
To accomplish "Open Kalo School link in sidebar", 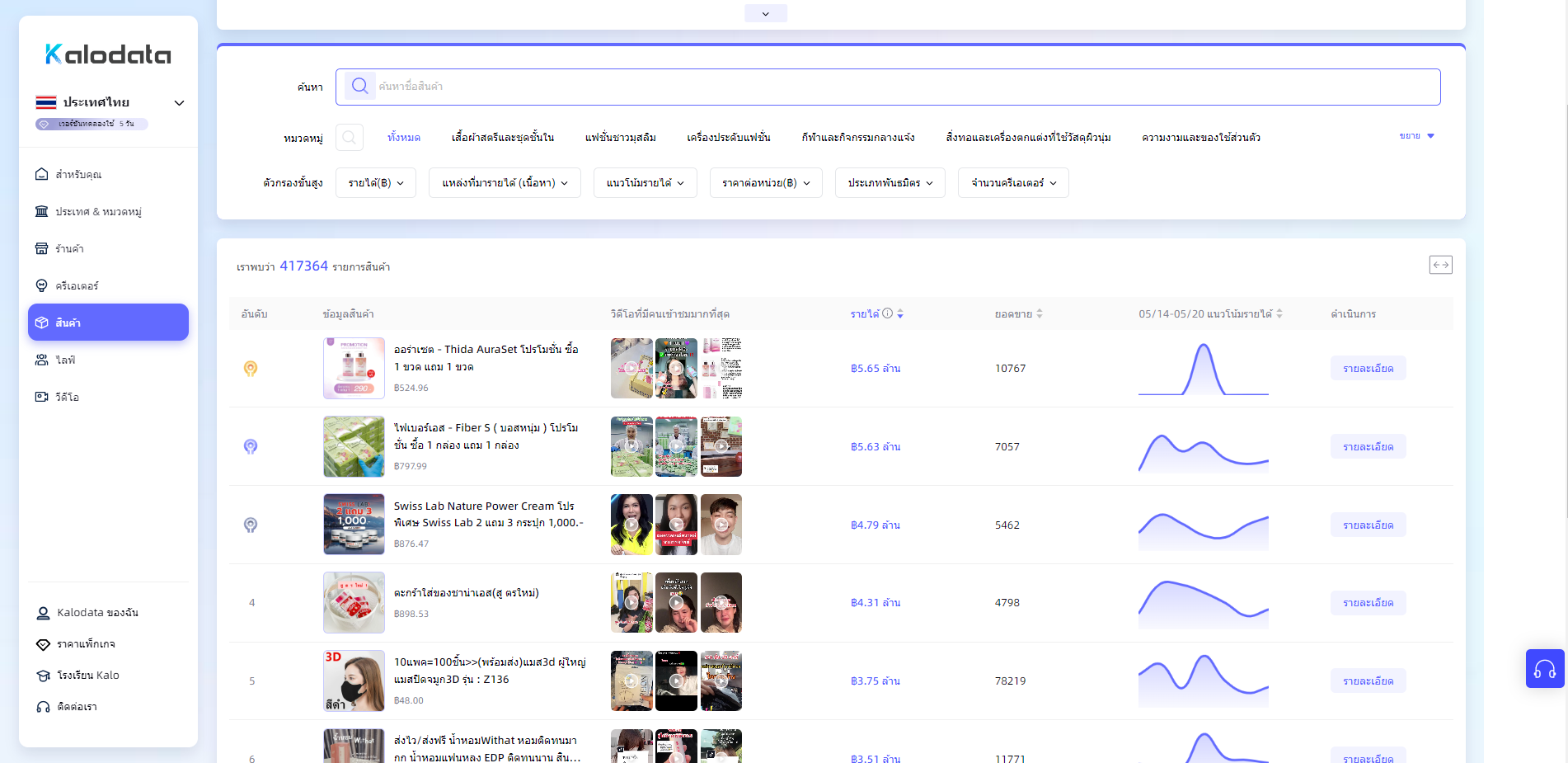I will click(87, 676).
